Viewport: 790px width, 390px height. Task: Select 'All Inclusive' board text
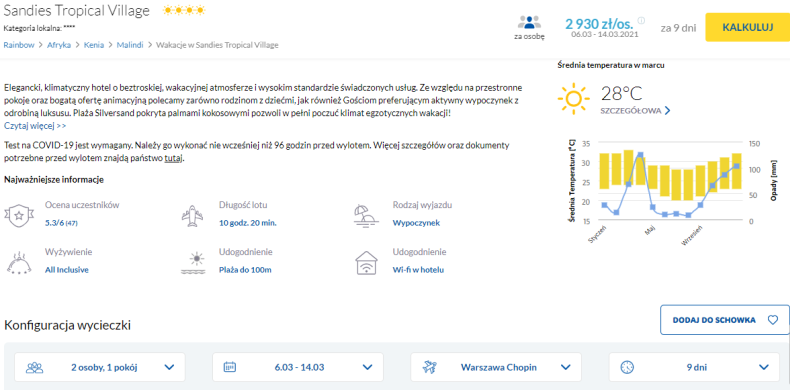[x=67, y=270]
